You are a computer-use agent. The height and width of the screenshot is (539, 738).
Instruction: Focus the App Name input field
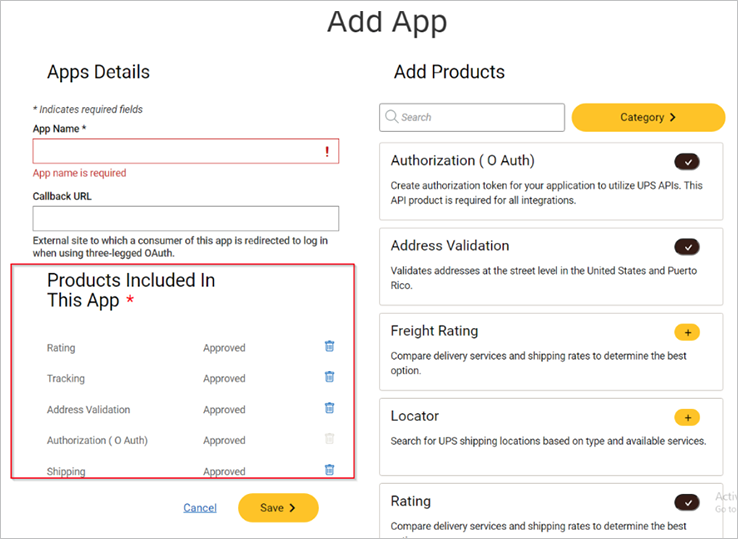click(186, 151)
